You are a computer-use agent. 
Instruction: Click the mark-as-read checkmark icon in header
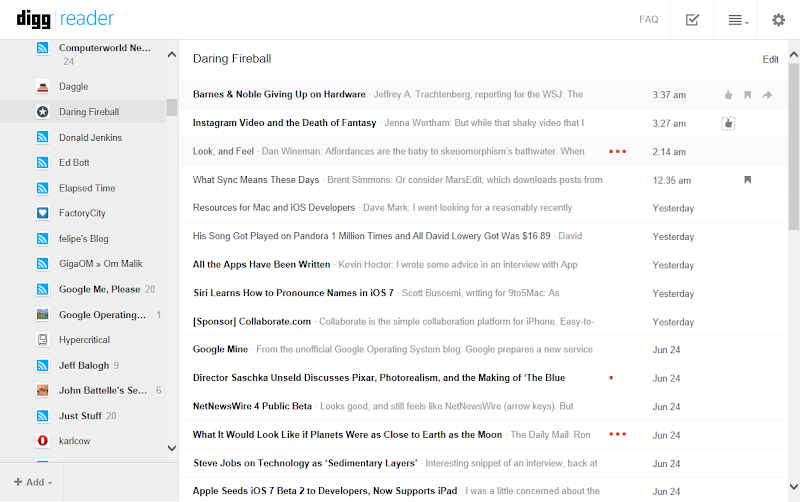point(692,19)
